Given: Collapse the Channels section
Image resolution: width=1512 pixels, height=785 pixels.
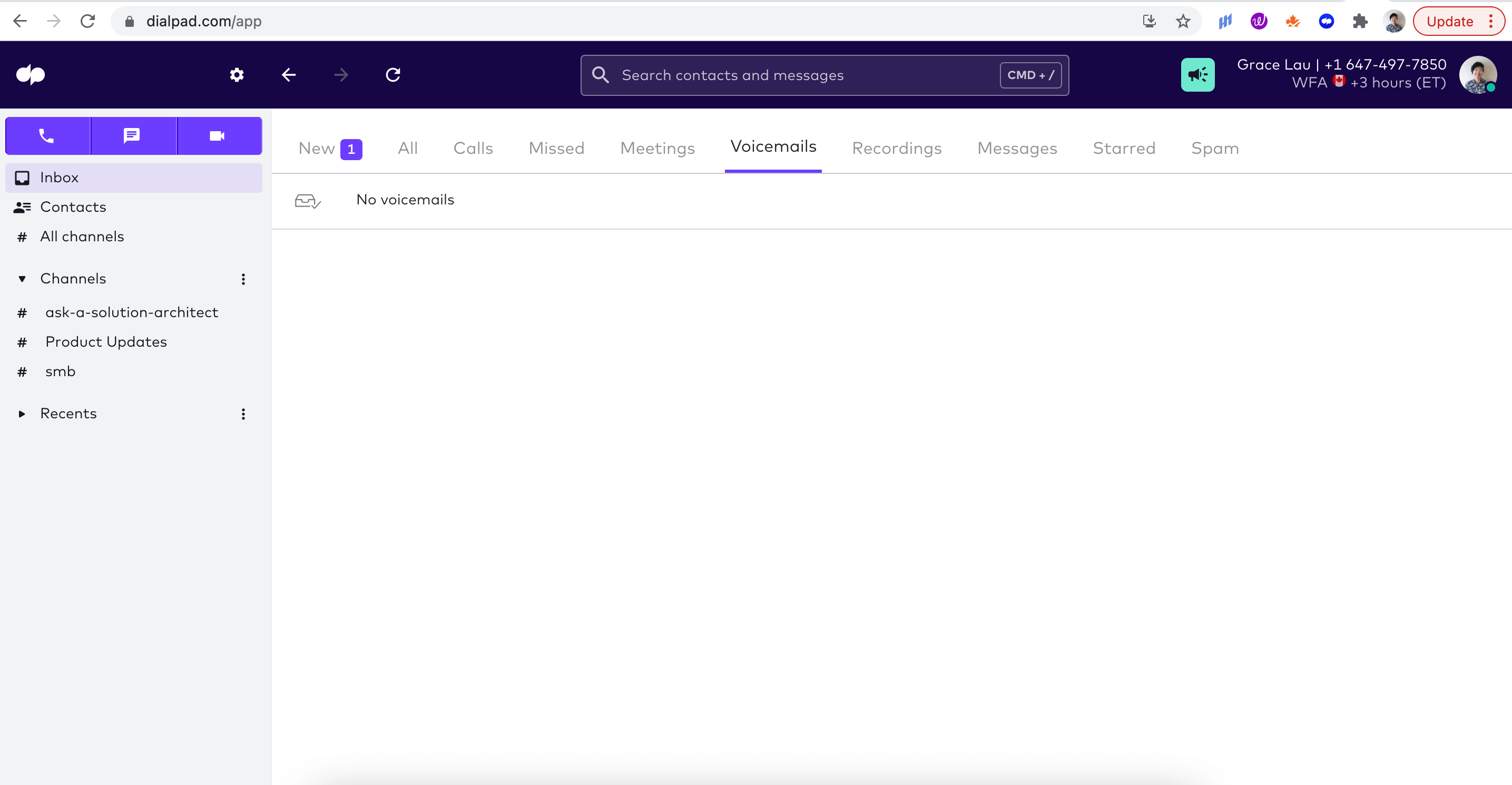Looking at the screenshot, I should coord(22,279).
